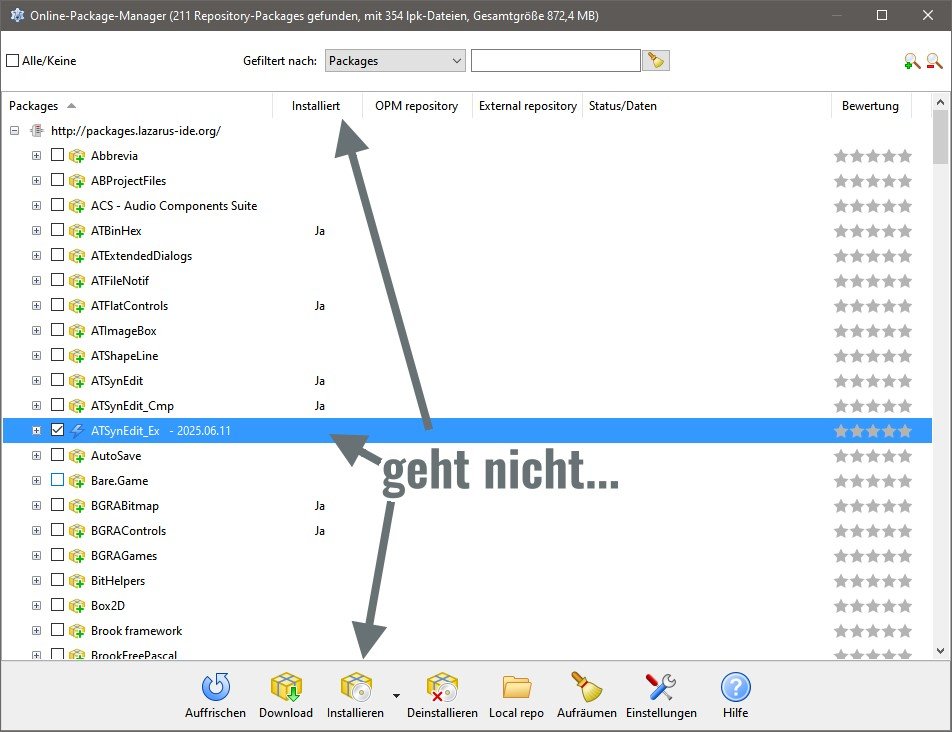Rate Abbrevia with the star rating
This screenshot has height=732, width=952.
873,156
